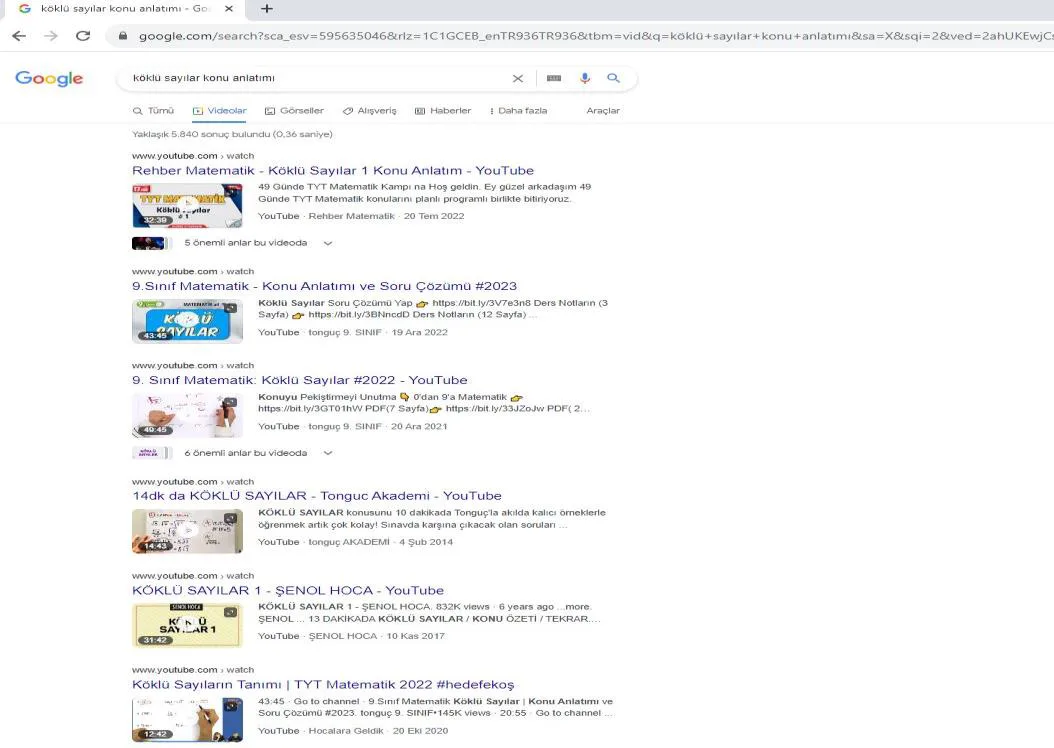This screenshot has width=1054, height=748.
Task: Click the Google logo
Action: click(x=49, y=79)
